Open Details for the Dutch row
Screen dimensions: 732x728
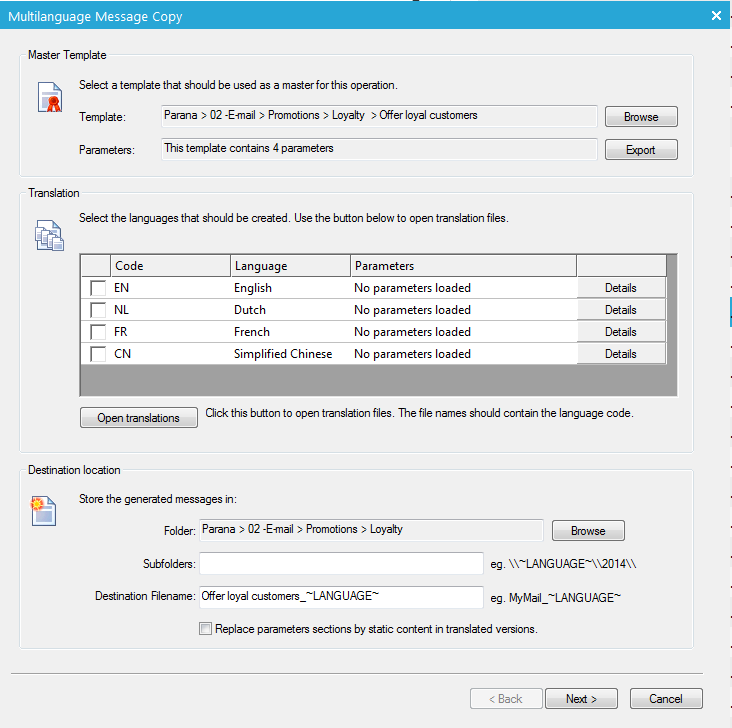tap(620, 310)
